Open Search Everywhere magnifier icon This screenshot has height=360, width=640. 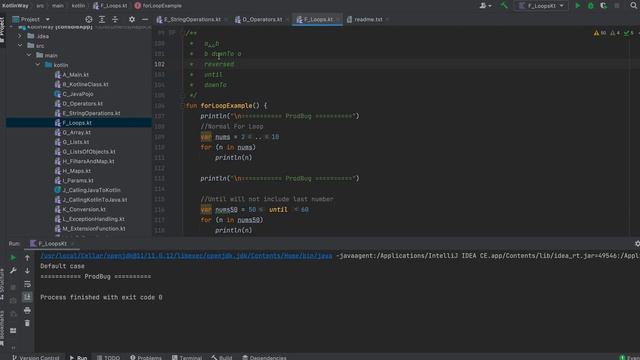(x=633, y=6)
